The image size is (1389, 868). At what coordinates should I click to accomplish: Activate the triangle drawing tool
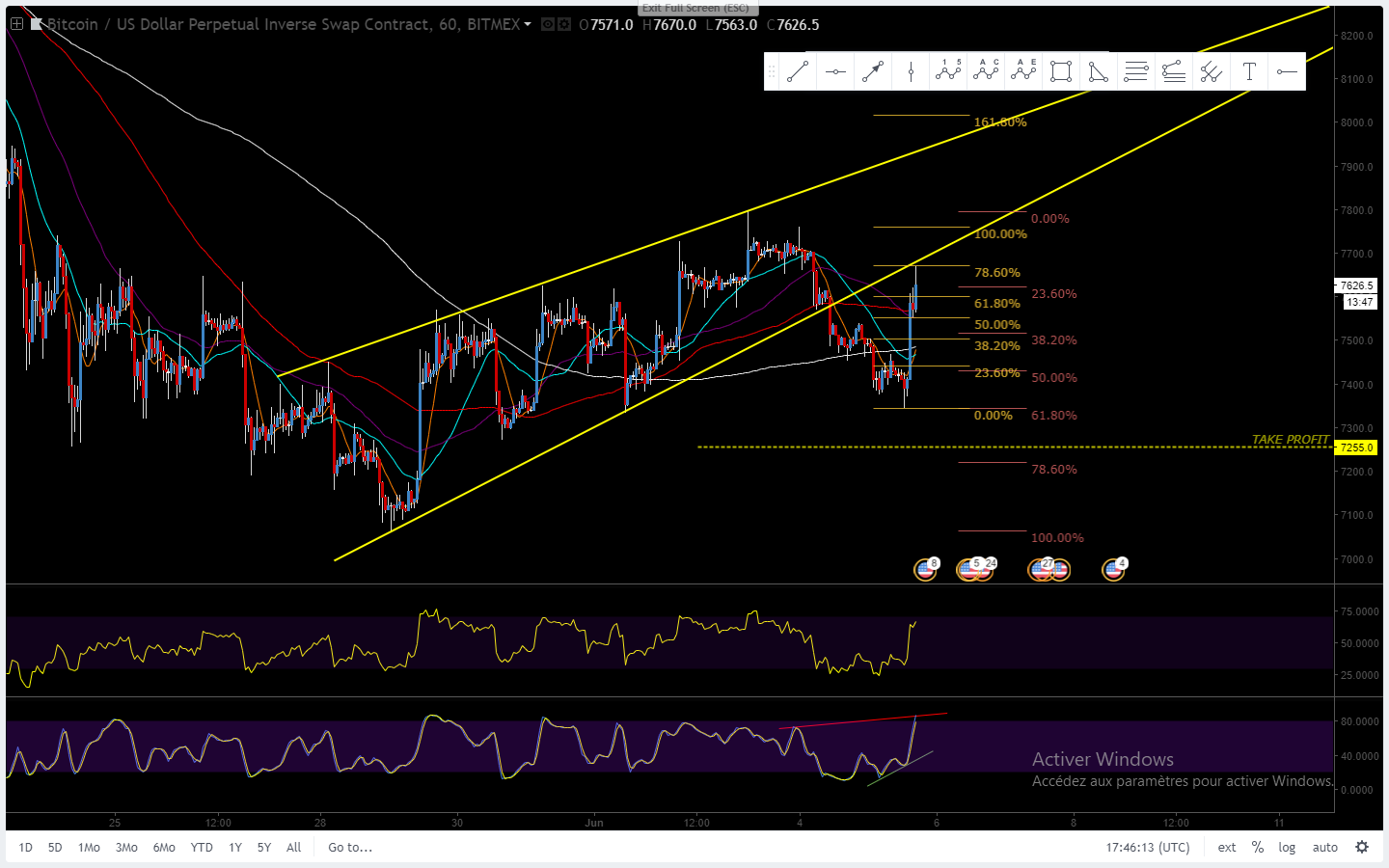click(1099, 71)
